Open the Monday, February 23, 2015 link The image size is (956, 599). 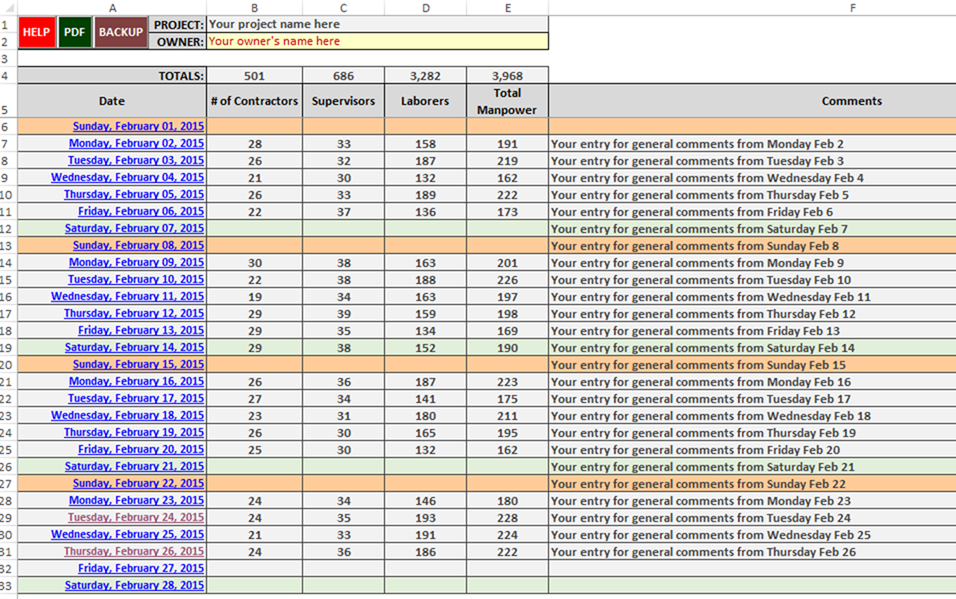(136, 500)
